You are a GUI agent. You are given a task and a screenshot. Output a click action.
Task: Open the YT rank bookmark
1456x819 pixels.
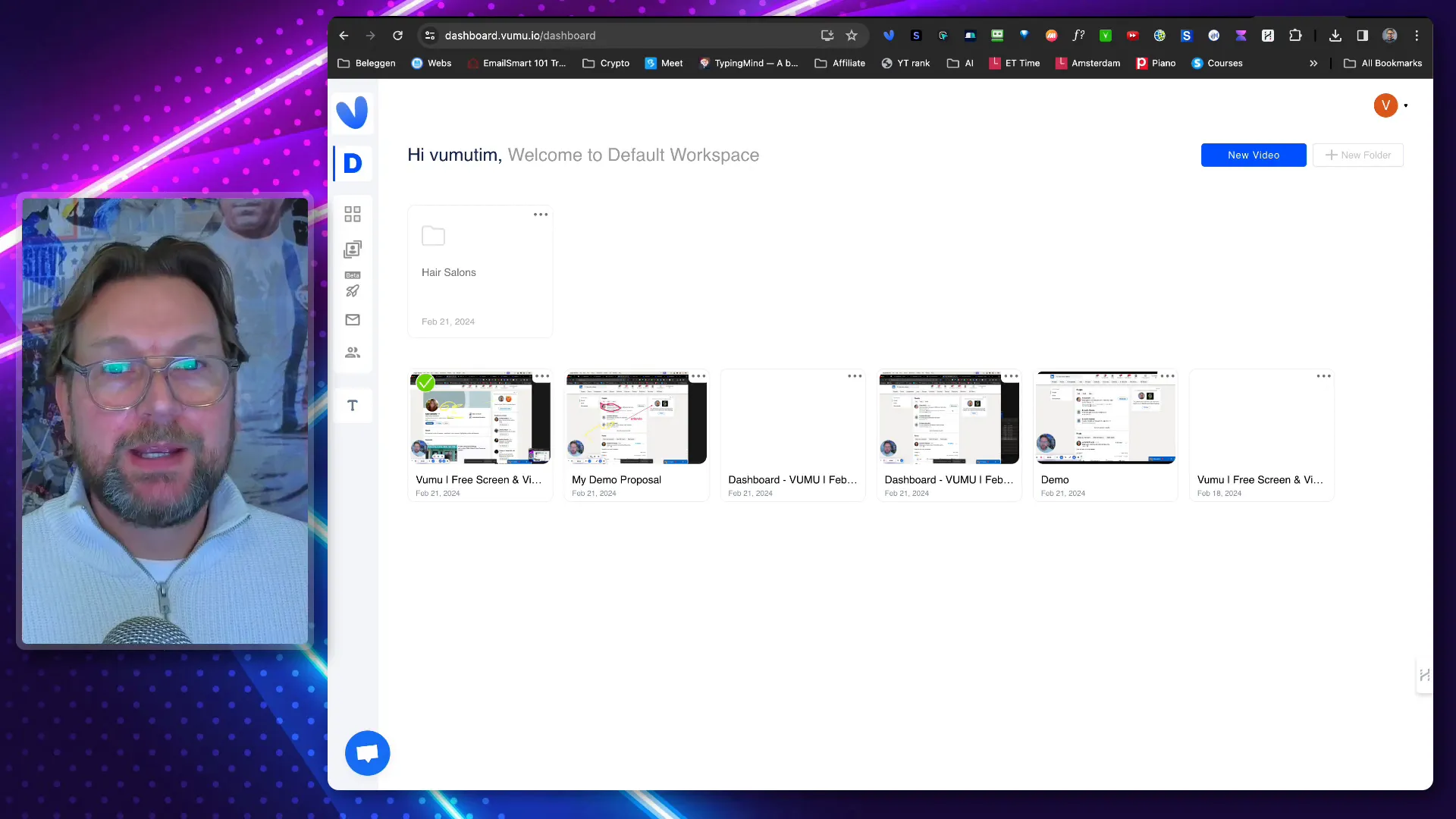[x=905, y=64]
